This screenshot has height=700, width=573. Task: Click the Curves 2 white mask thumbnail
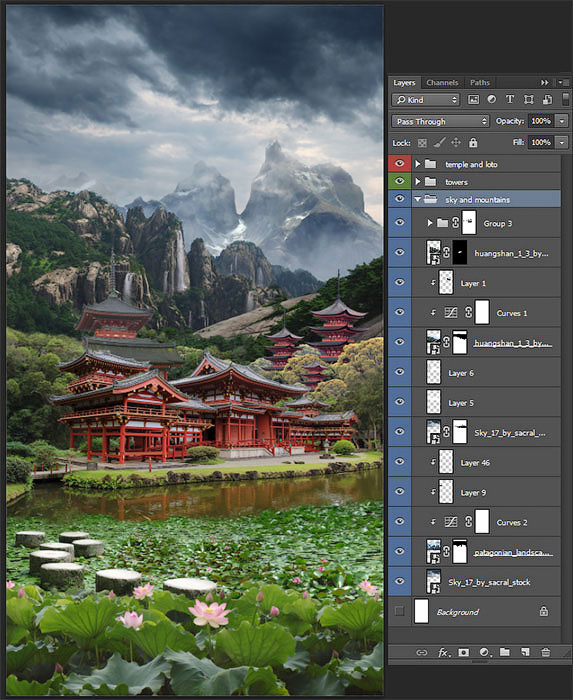tap(482, 521)
